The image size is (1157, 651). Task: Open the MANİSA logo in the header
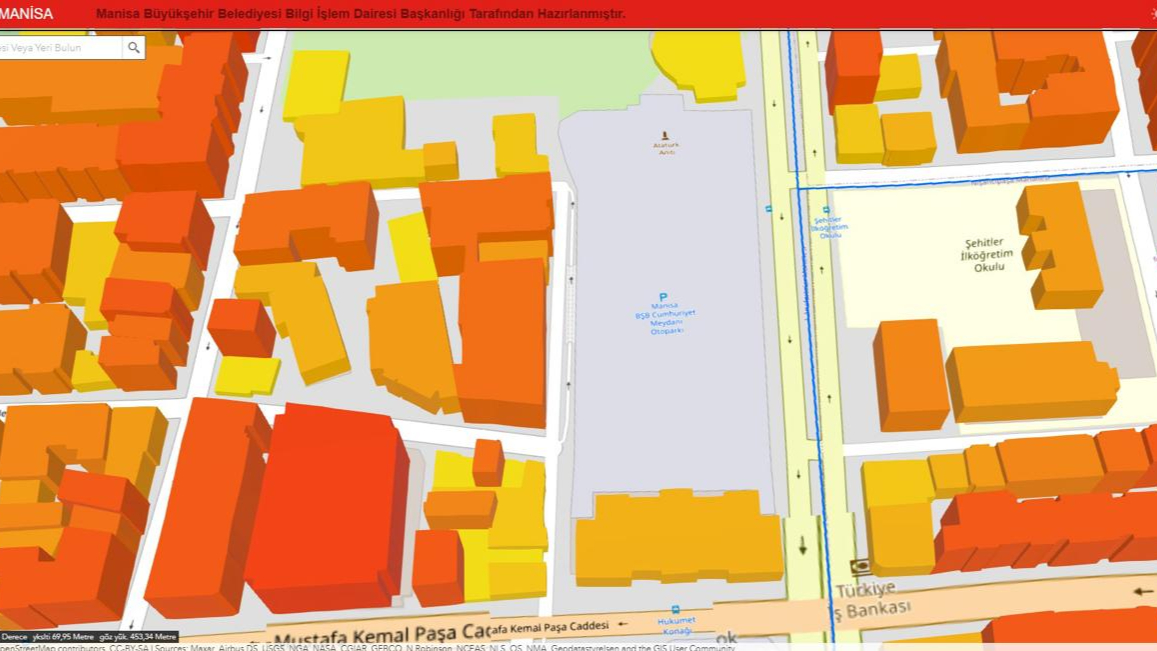(27, 14)
